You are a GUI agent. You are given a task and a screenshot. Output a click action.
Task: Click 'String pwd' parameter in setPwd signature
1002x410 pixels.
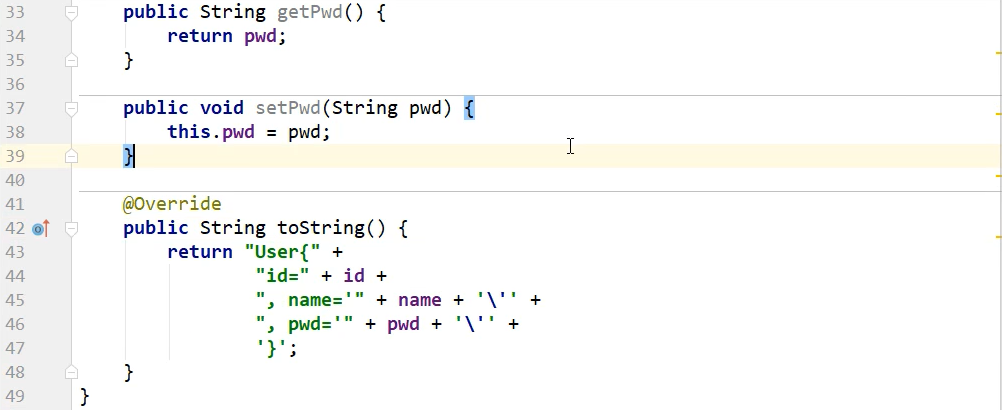[387, 108]
